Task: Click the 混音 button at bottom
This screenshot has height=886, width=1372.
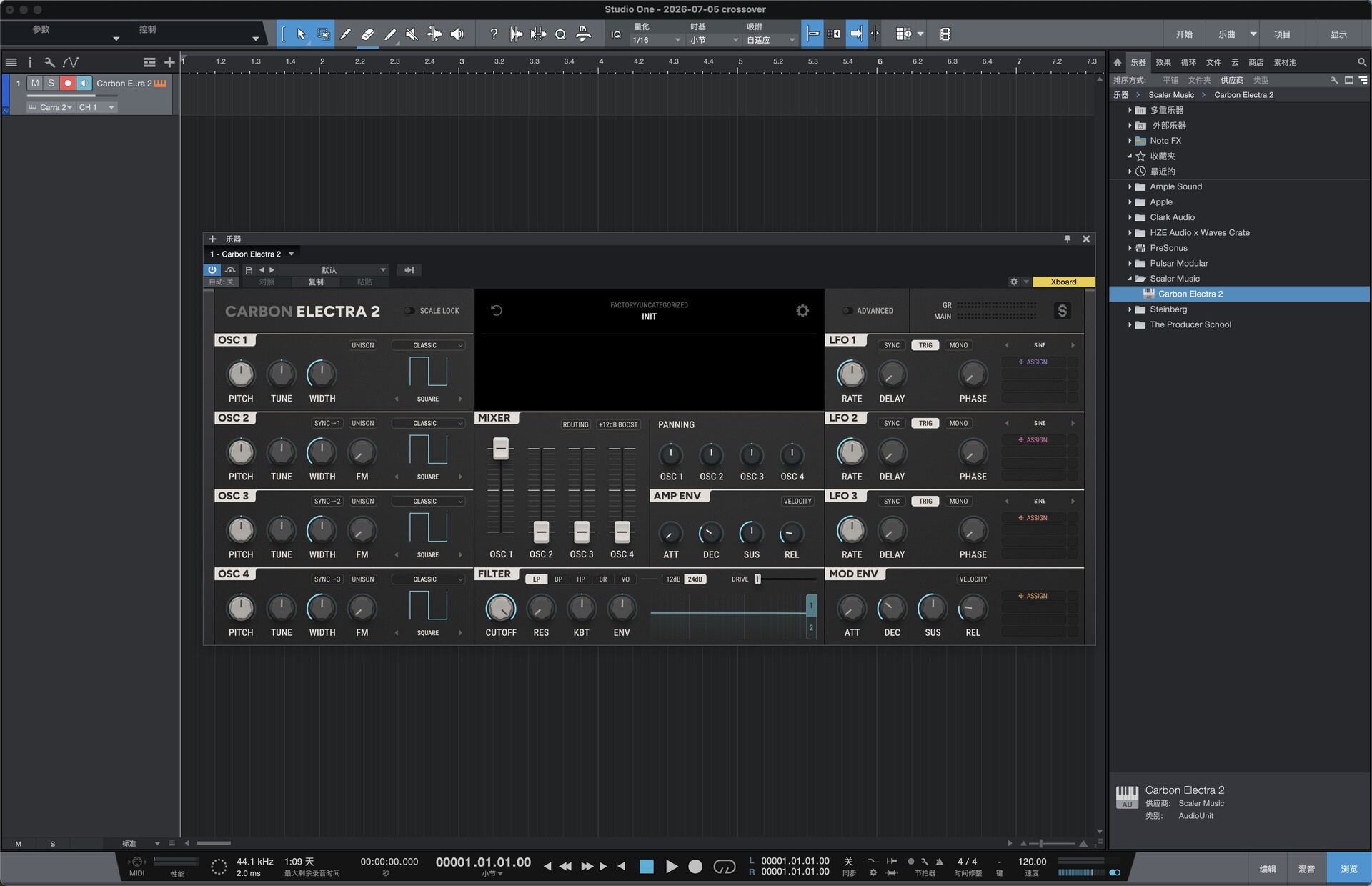Action: pyautogui.click(x=1306, y=869)
